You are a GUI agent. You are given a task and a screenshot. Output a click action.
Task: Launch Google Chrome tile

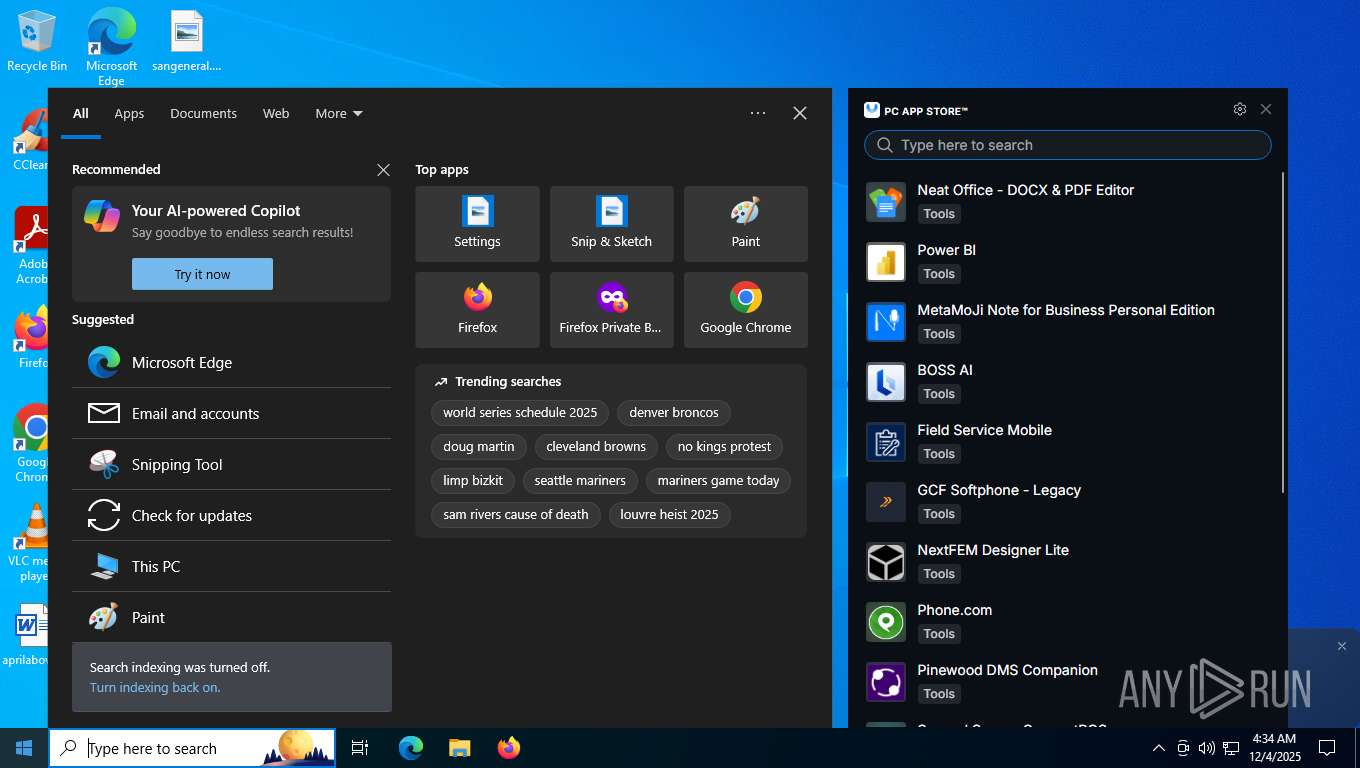pos(745,310)
